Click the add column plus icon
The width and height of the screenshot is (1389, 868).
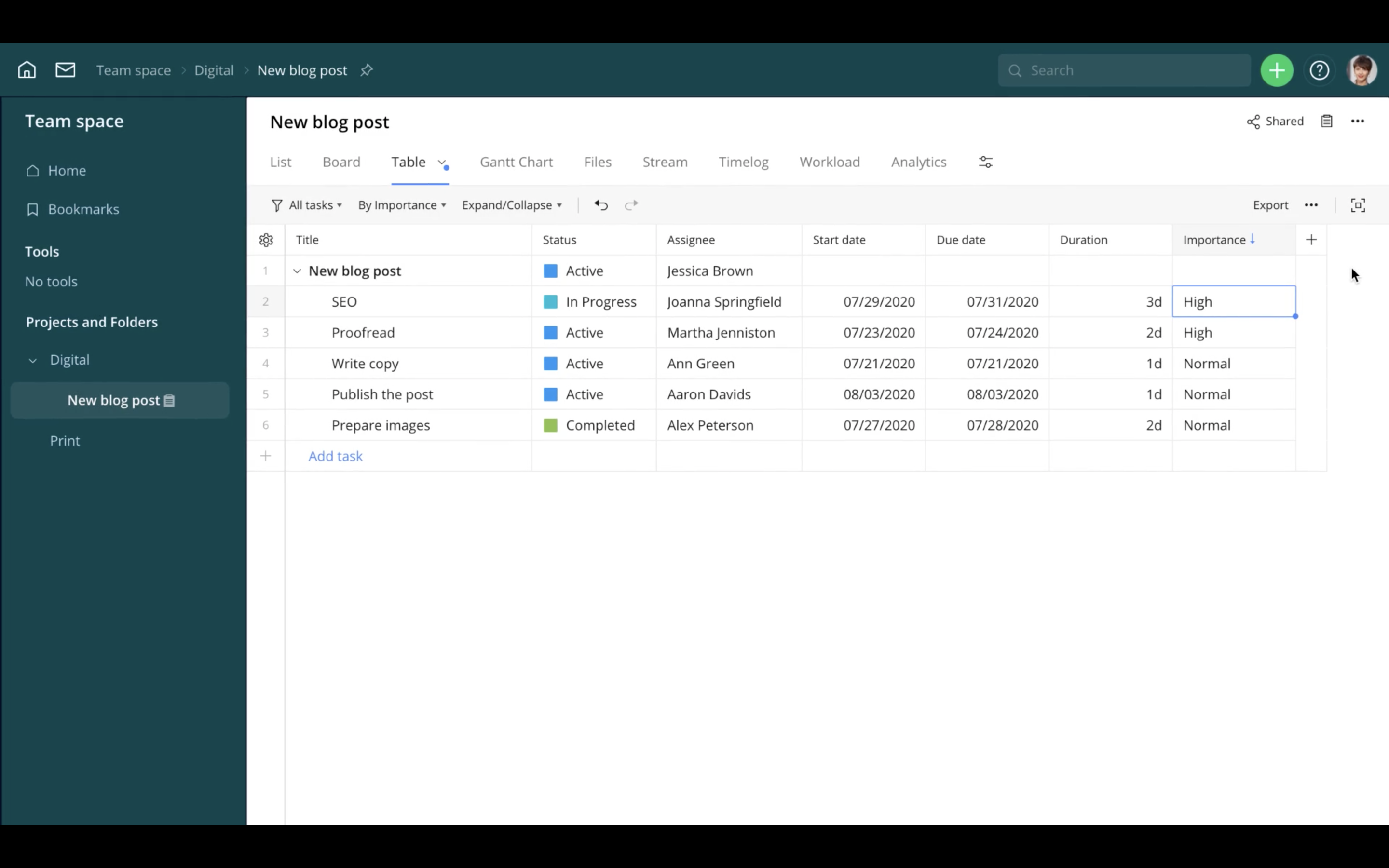click(1311, 239)
